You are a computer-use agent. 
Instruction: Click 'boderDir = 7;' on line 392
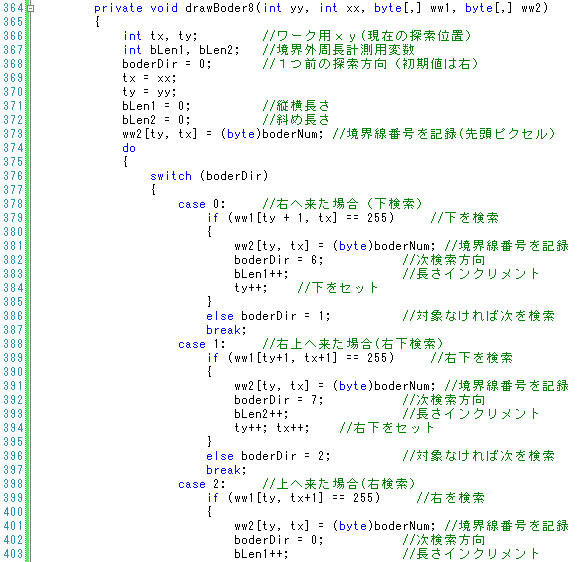click(279, 400)
